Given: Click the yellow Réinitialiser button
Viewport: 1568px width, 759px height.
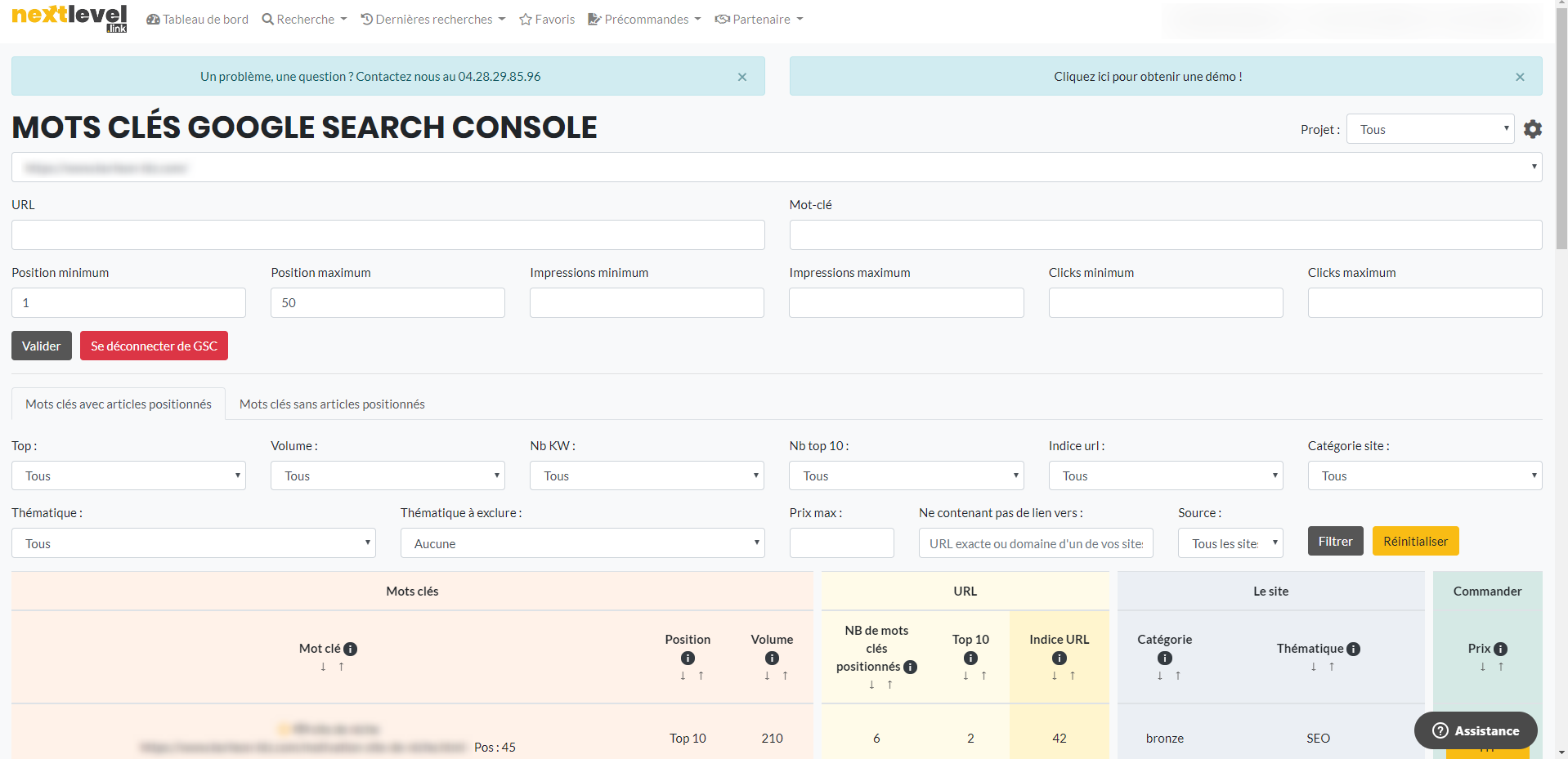Looking at the screenshot, I should [1415, 541].
